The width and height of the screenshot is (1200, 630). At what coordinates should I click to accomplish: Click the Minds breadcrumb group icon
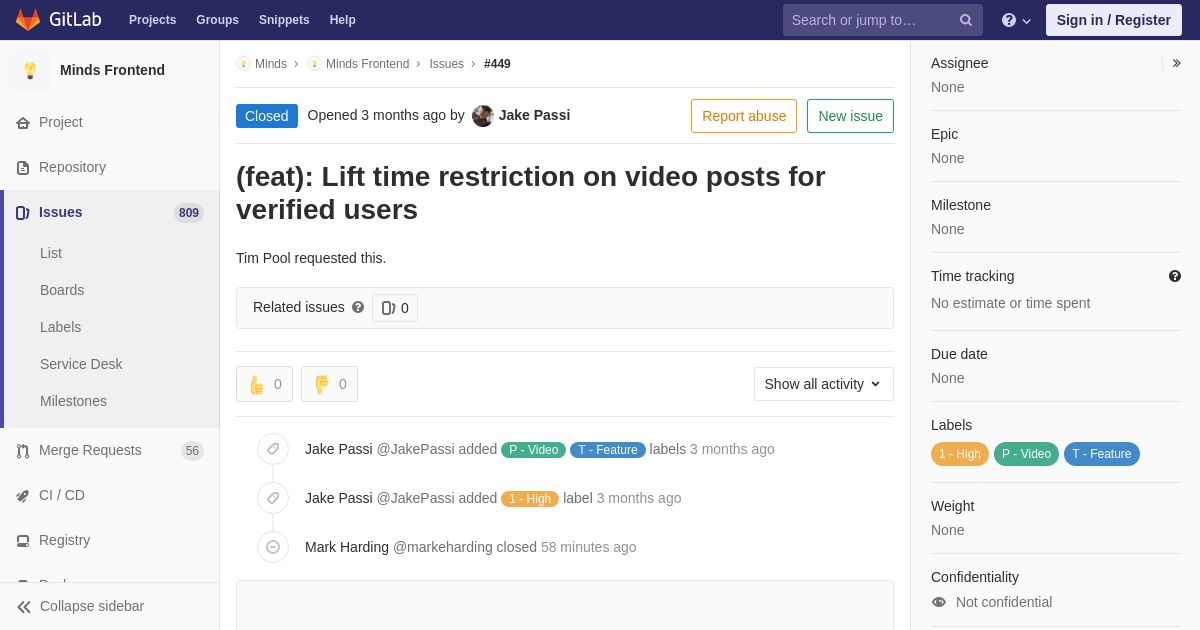[x=243, y=64]
